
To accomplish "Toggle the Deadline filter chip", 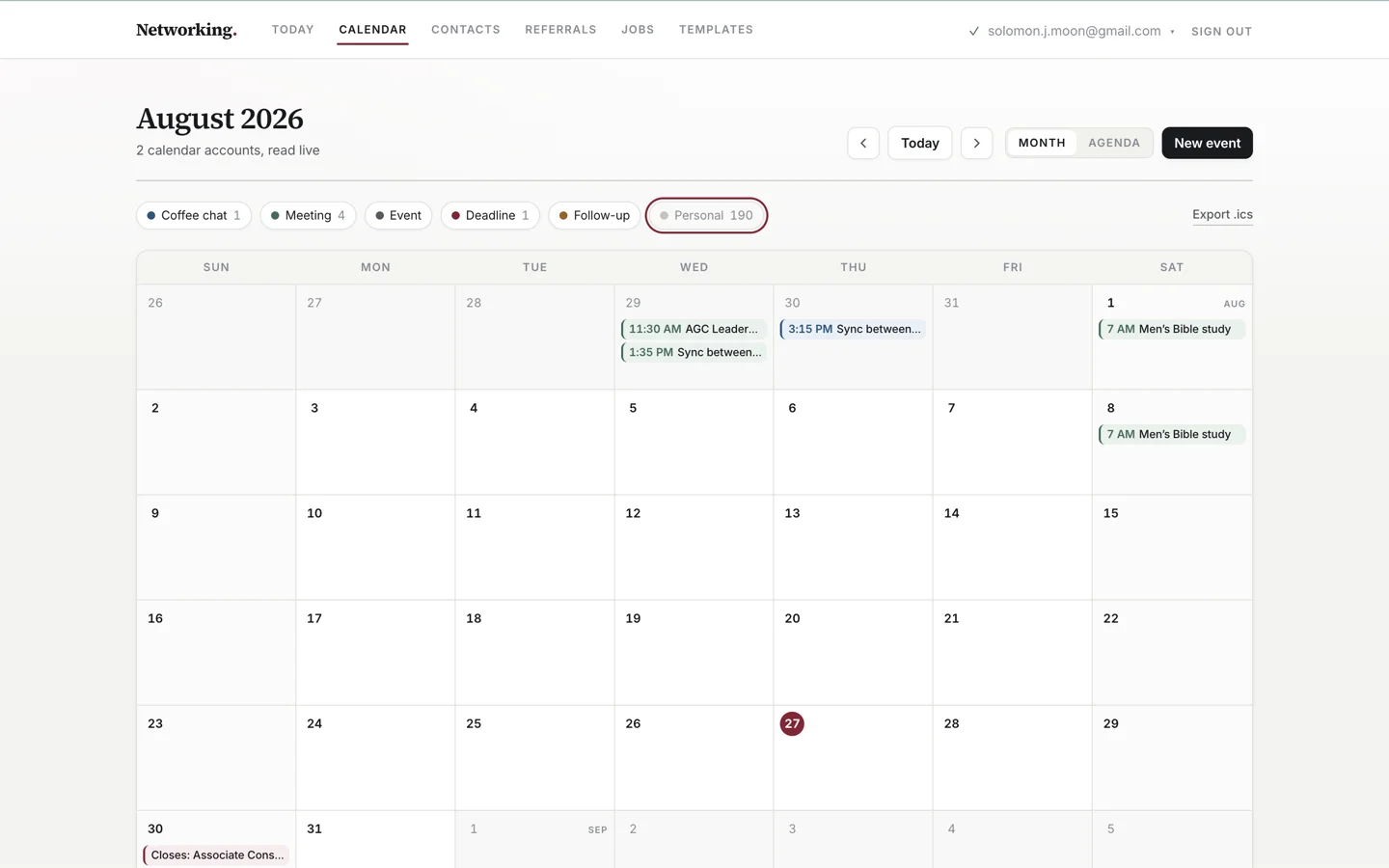I will [x=490, y=215].
